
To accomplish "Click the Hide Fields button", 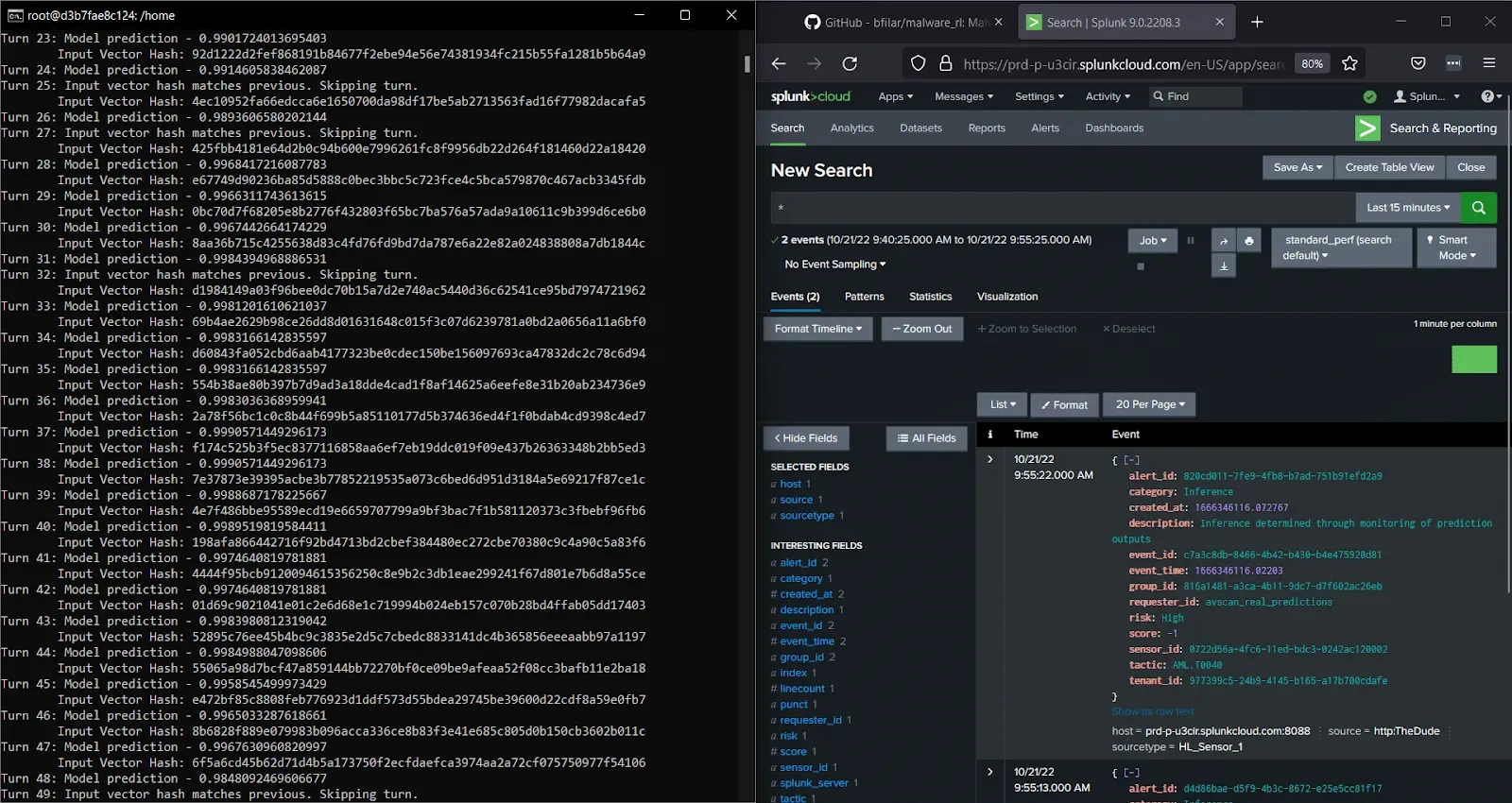I will pos(806,438).
